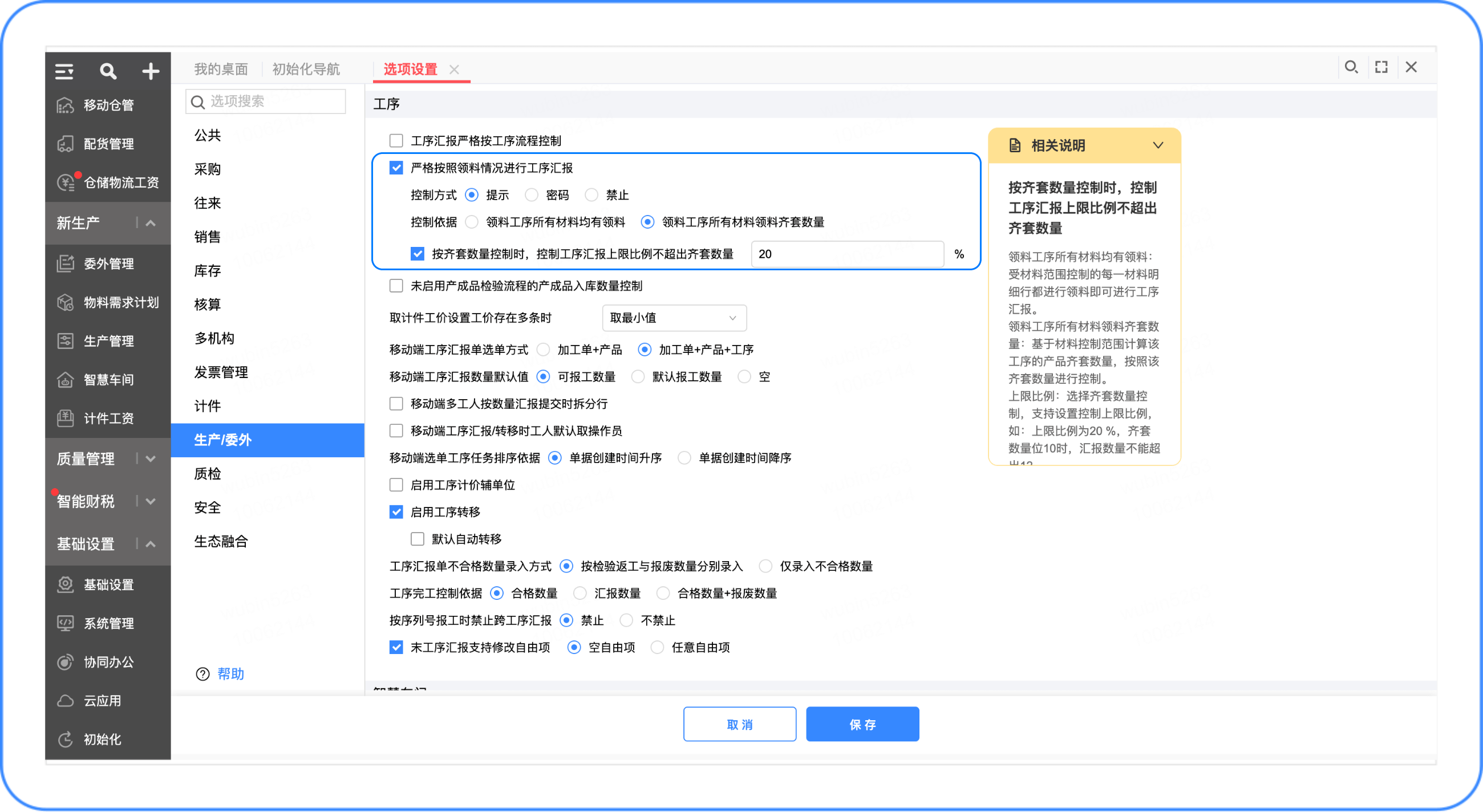Click the 保存 button

862,725
